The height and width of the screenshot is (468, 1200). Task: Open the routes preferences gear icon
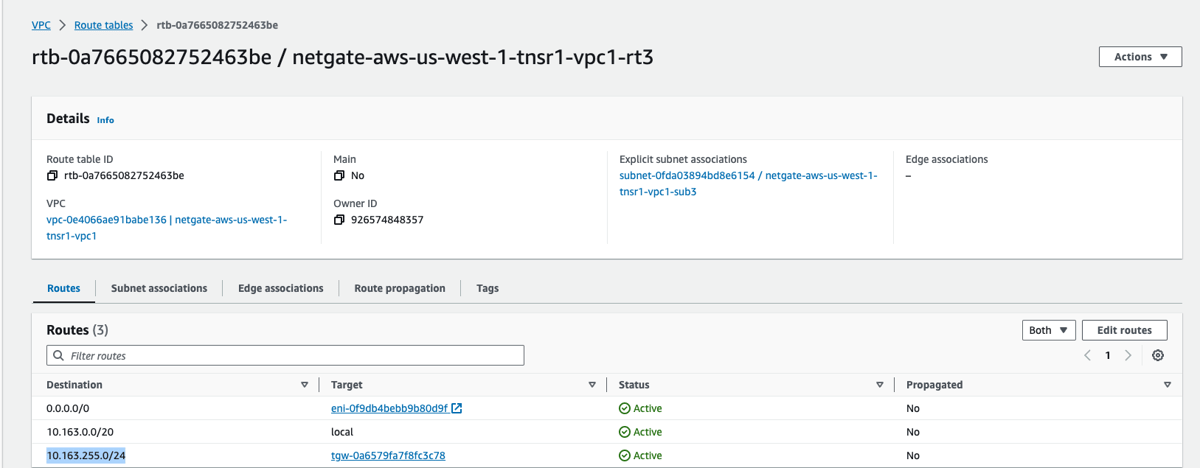pyautogui.click(x=1158, y=356)
